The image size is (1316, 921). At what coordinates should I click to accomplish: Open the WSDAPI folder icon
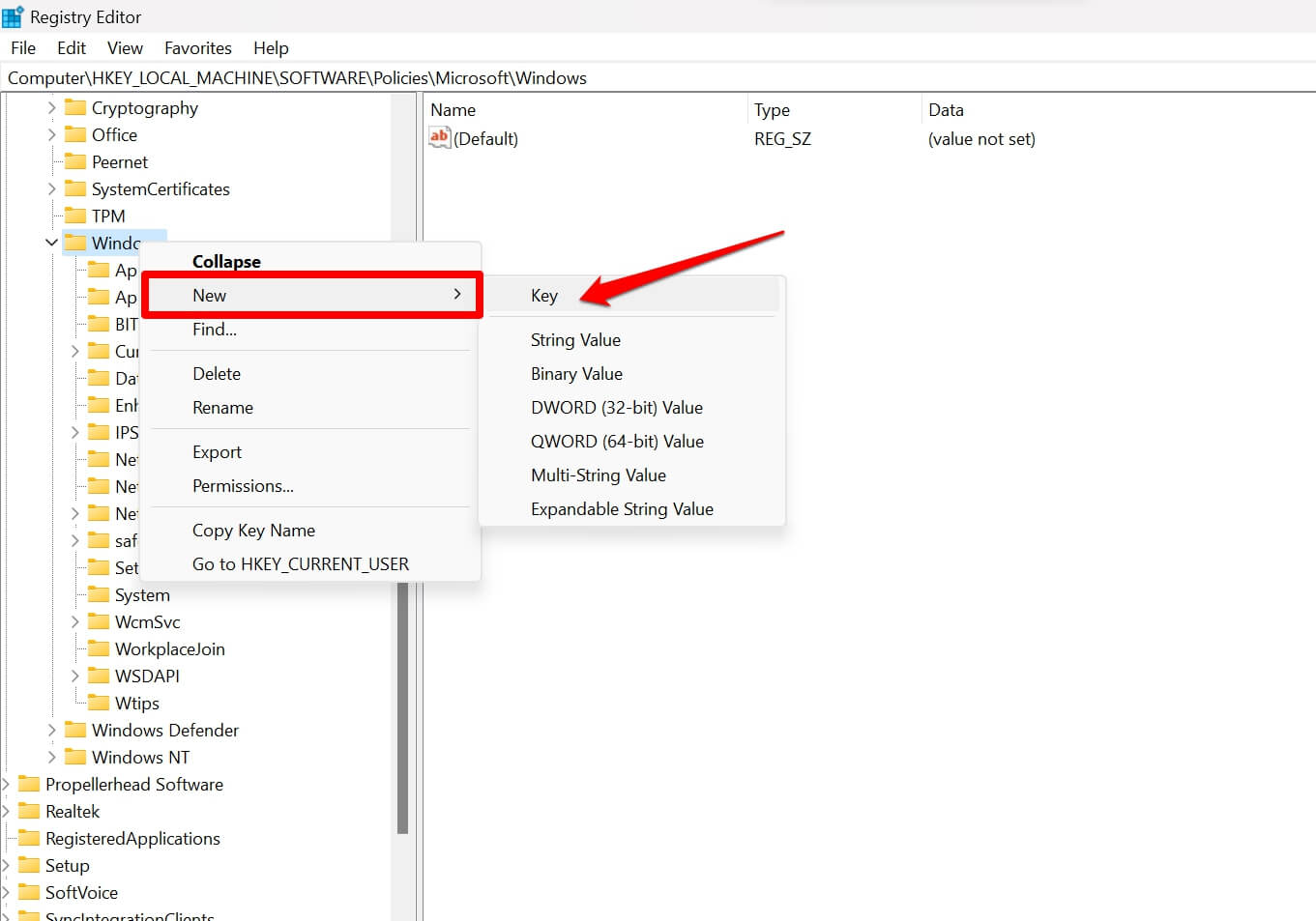pos(99,676)
